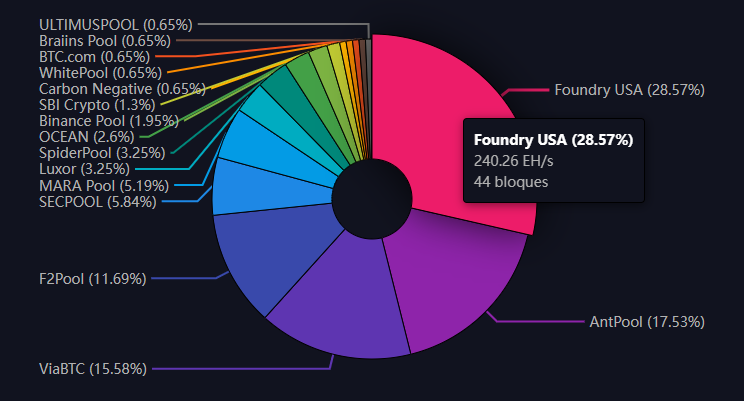This screenshot has height=401, width=744.
Task: Click the Luxor (3.25%) label
Action: pos(84,169)
